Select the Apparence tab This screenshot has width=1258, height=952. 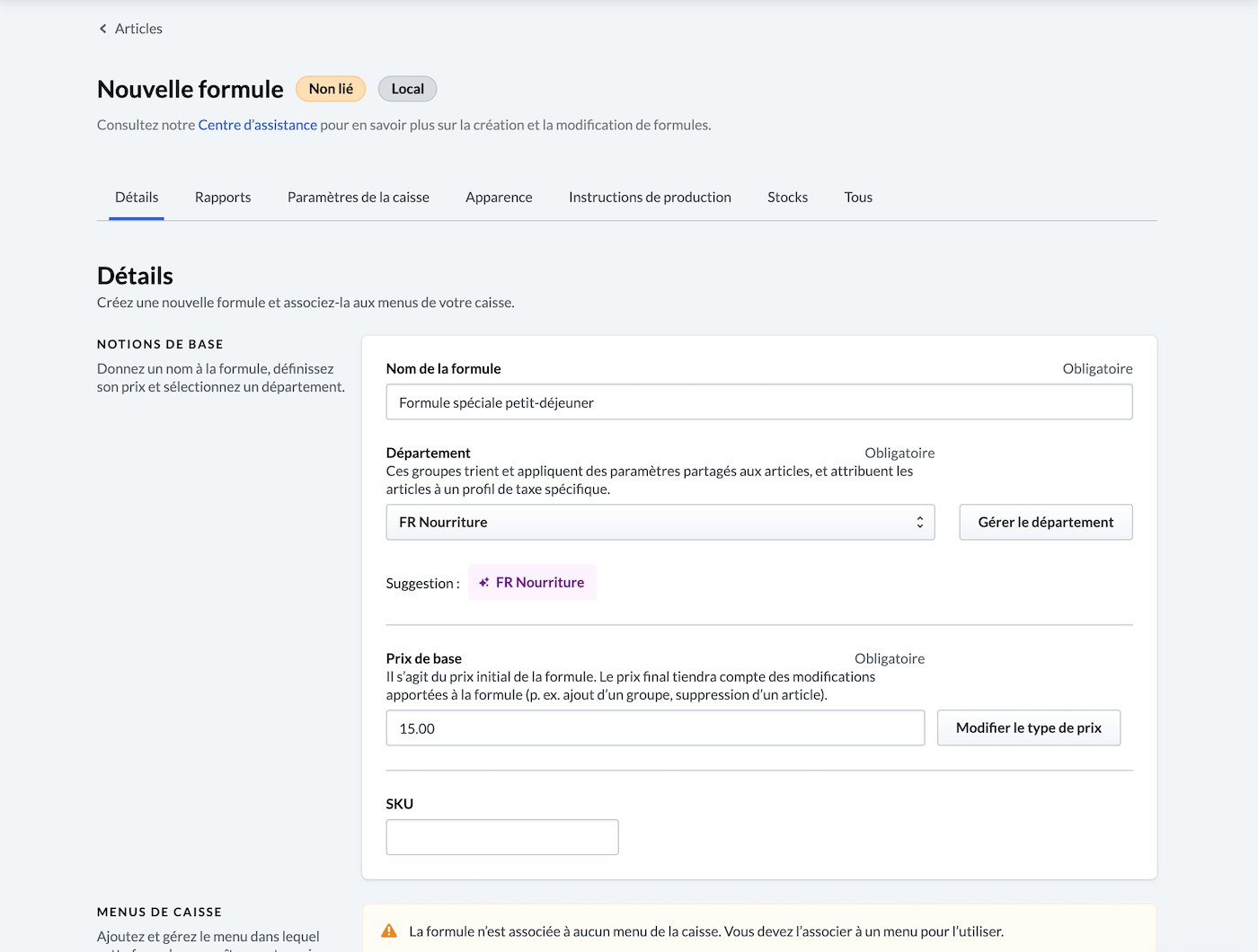499,198
